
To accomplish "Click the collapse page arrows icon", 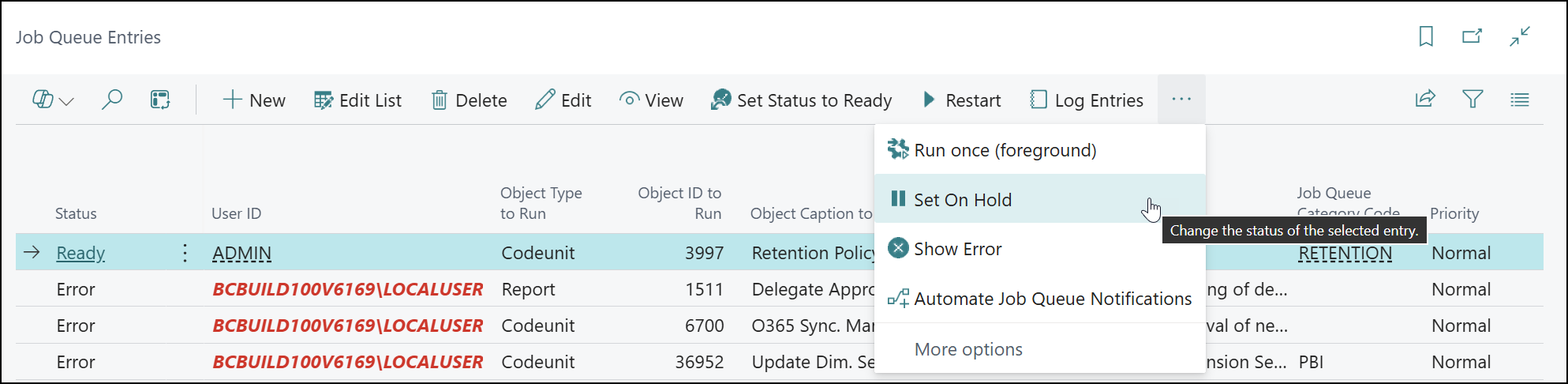I will (x=1520, y=36).
